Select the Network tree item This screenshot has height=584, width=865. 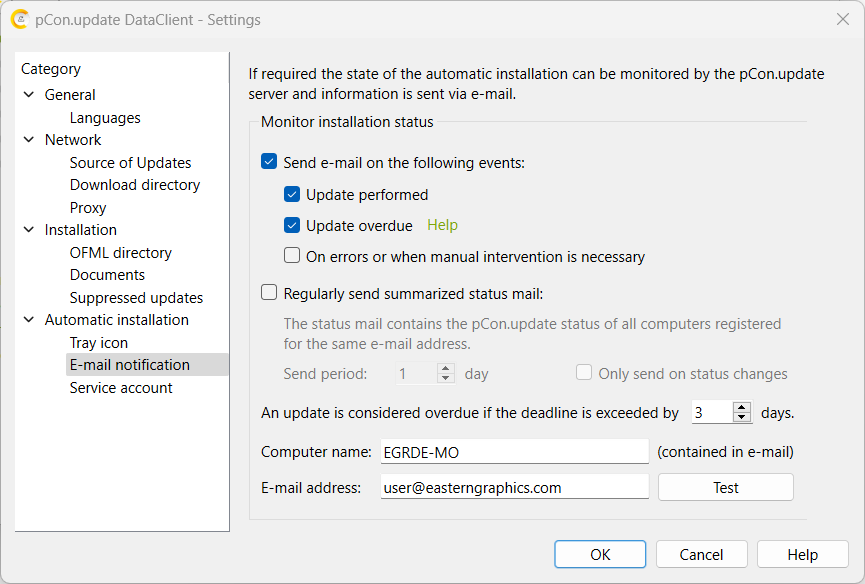[73, 140]
